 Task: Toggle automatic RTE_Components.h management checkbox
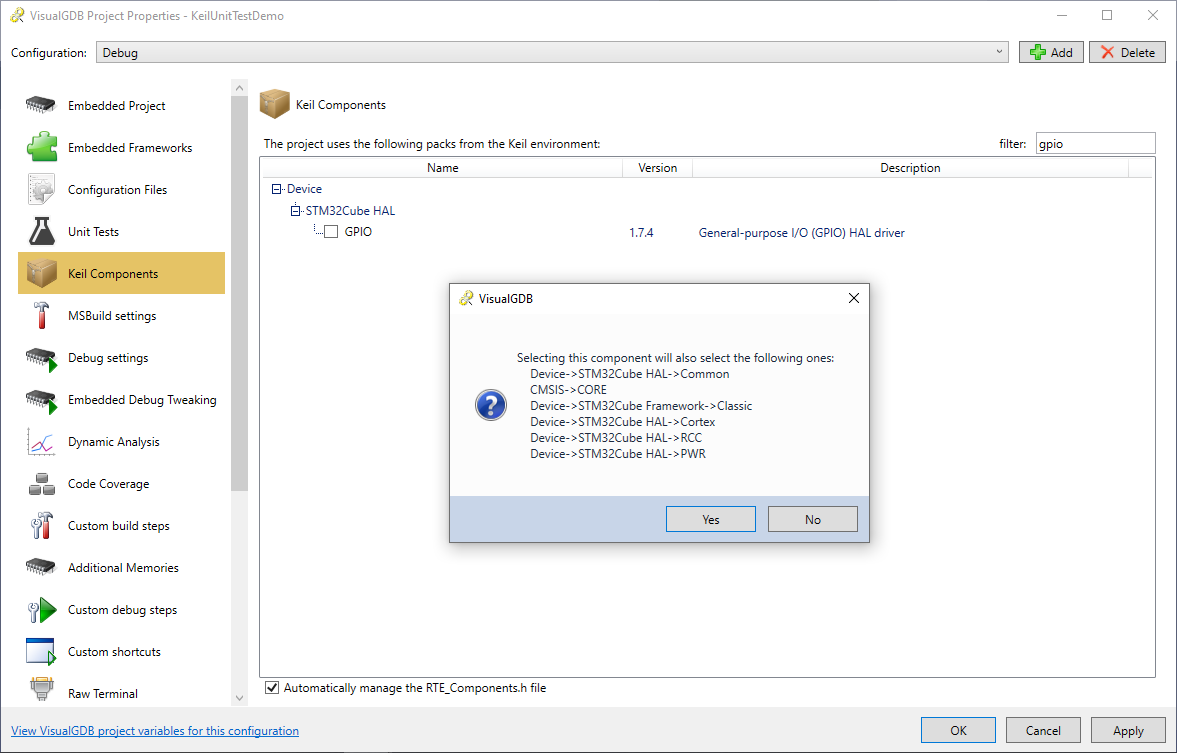pyautogui.click(x=272, y=688)
